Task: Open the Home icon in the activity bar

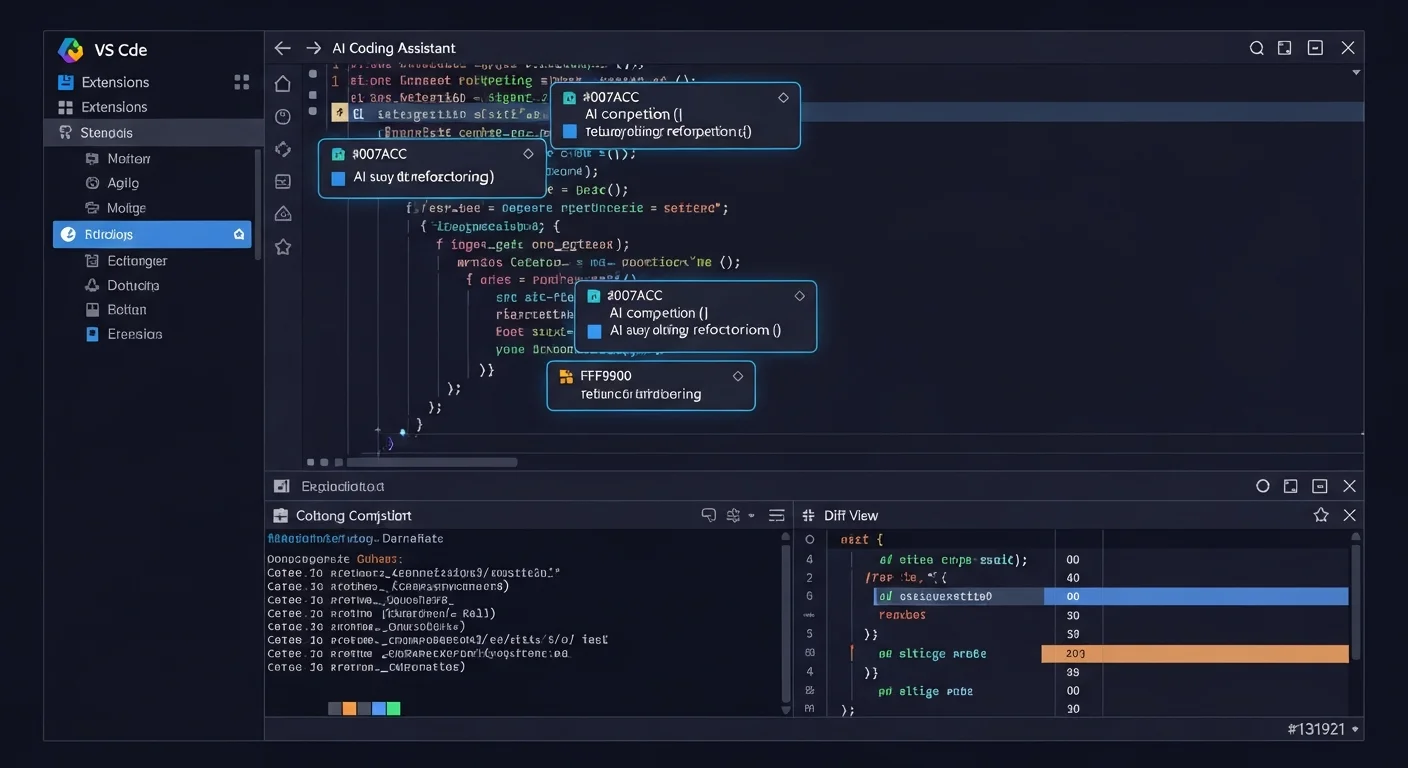Action: 283,83
